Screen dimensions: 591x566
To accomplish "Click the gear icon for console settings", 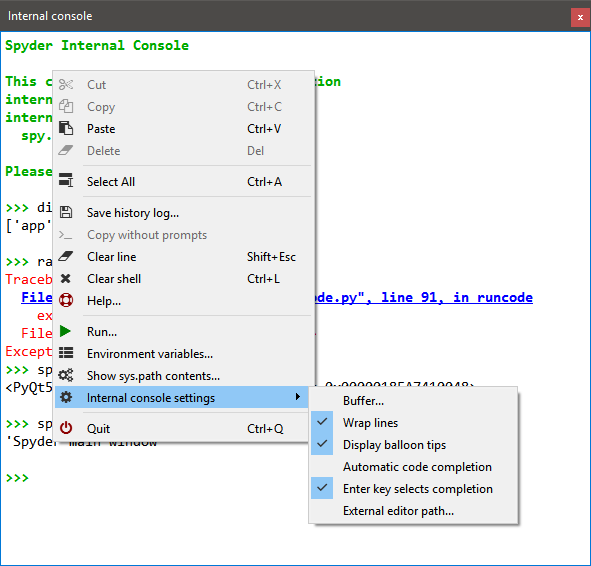I will 66,397.
